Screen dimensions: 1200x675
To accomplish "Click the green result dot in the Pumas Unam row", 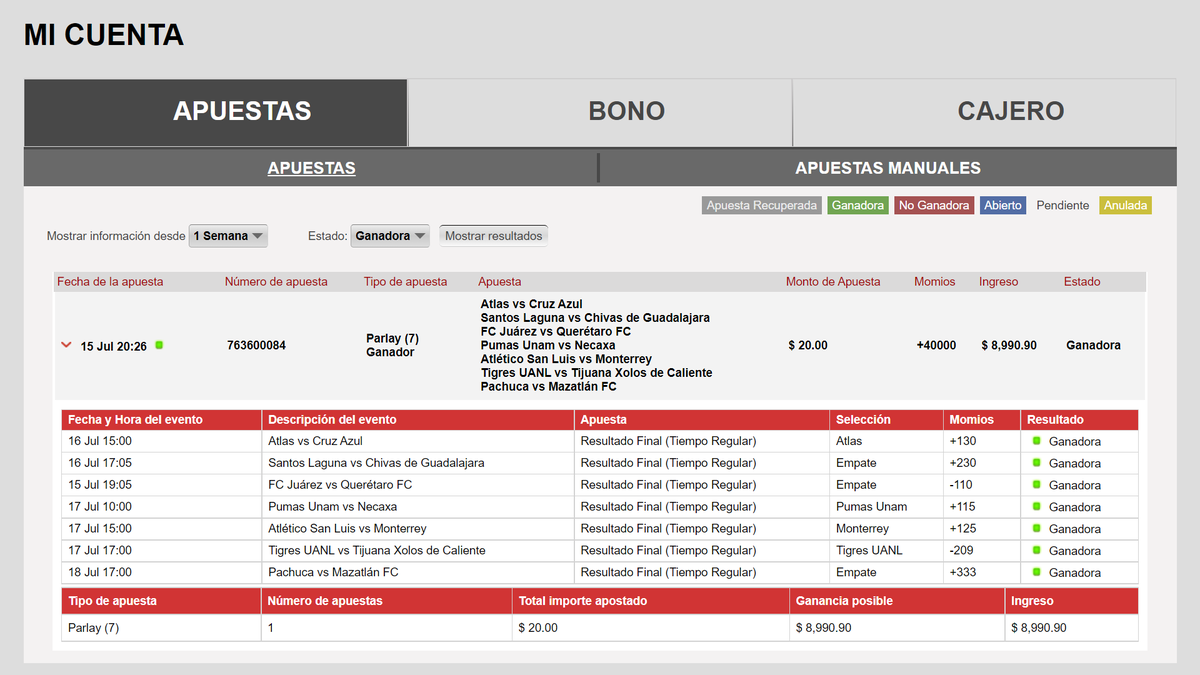I will (1037, 507).
